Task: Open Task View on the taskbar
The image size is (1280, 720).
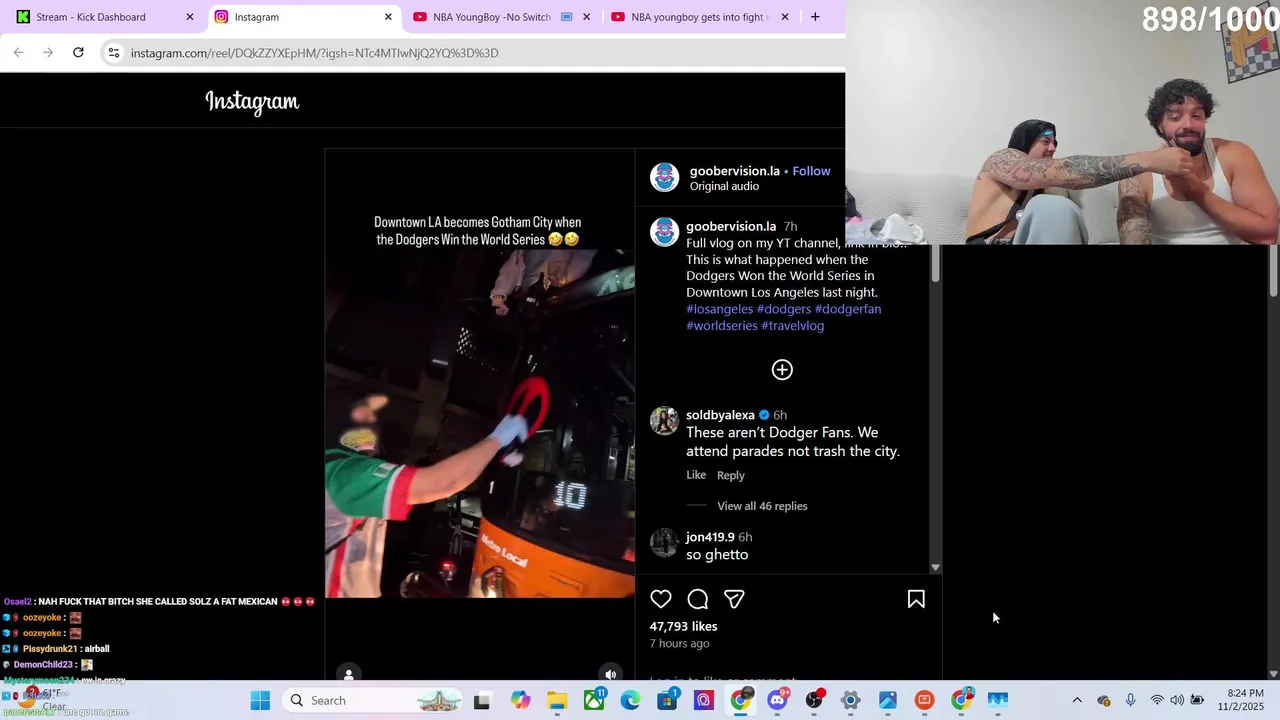Action: (x=482, y=701)
